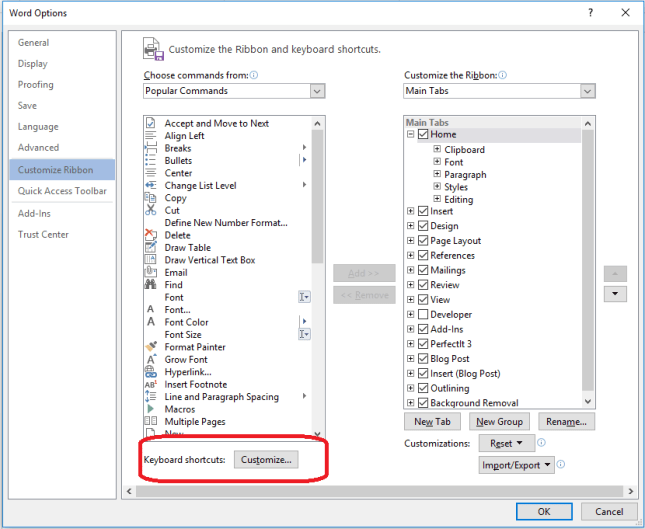The width and height of the screenshot is (645, 529).
Task: Click the New Group button
Action: pyautogui.click(x=499, y=422)
